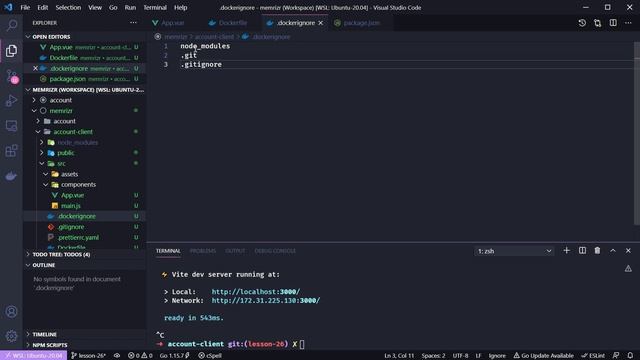Open the 172.31.225.130:3000 network link

click(x=266, y=300)
